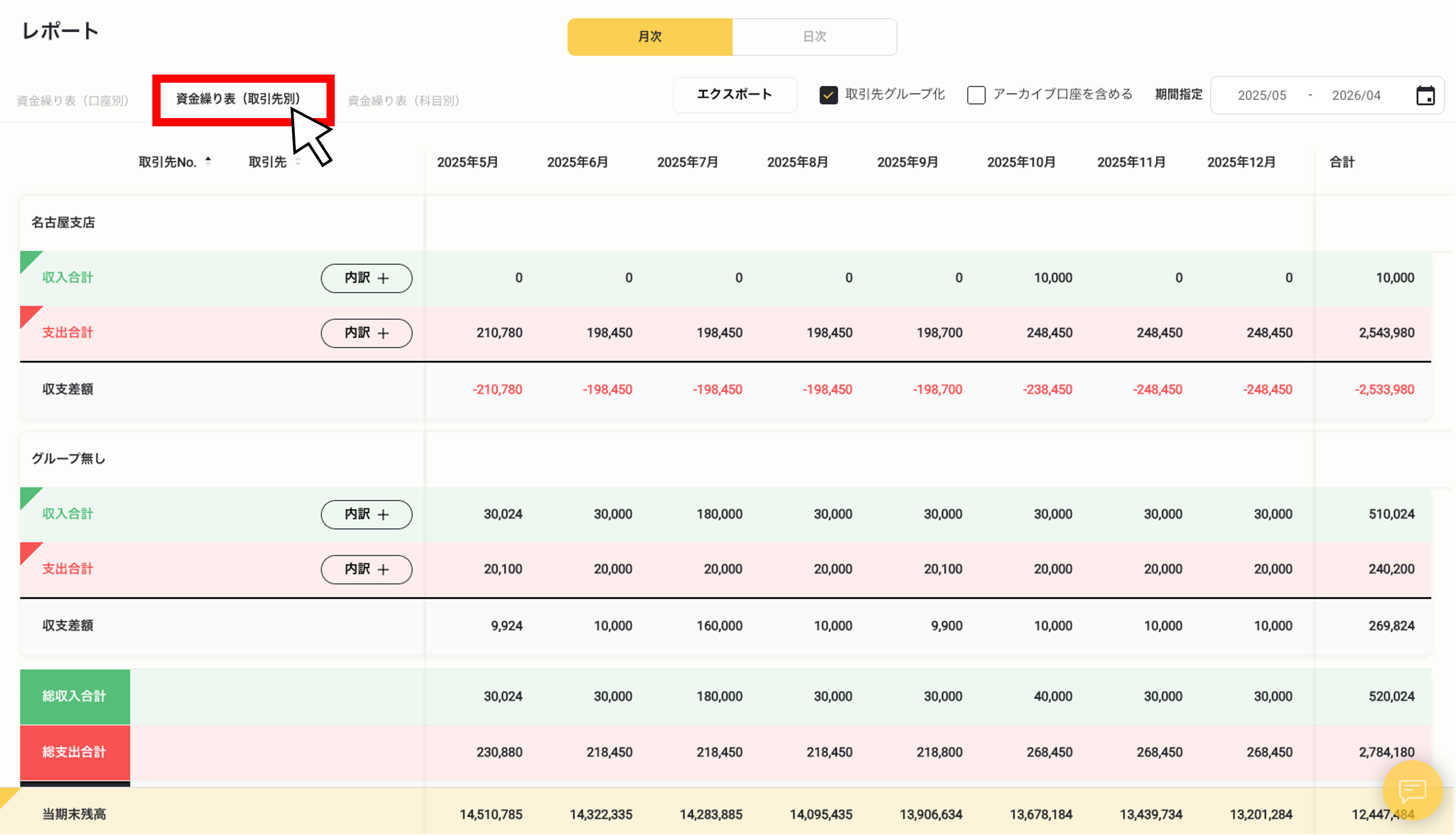Expand 内訳 breakdown for 名古屋支店 支出合計
This screenshot has height=835, width=1456.
click(x=366, y=333)
